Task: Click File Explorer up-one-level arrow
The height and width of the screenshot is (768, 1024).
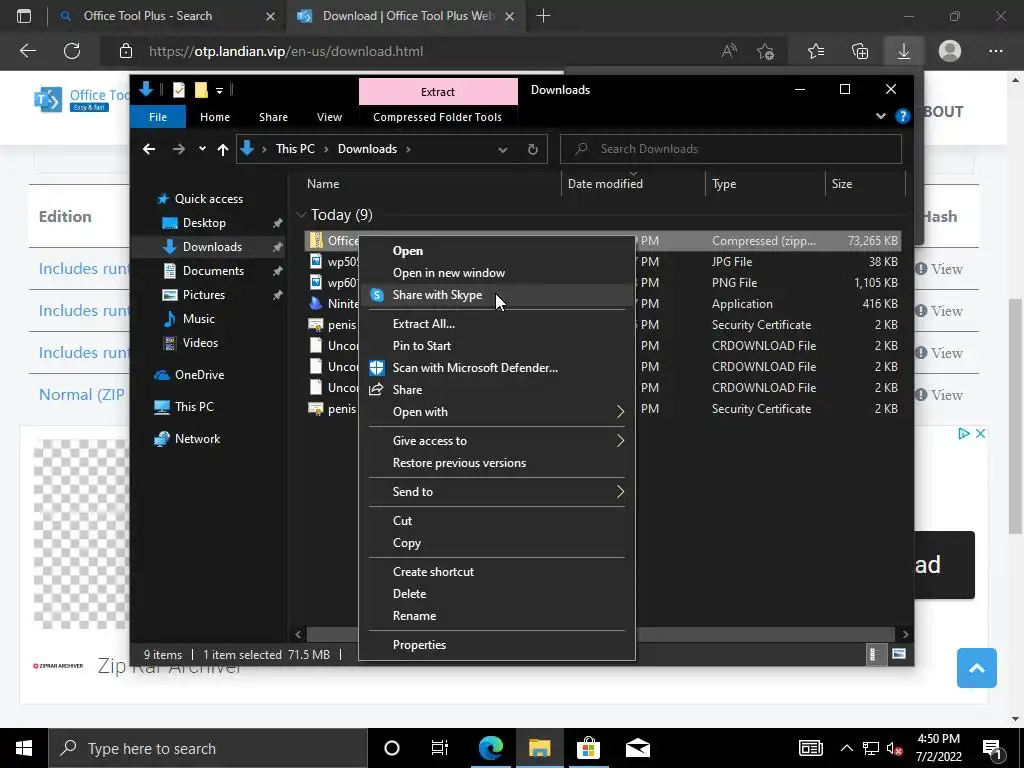Action: pos(223,149)
